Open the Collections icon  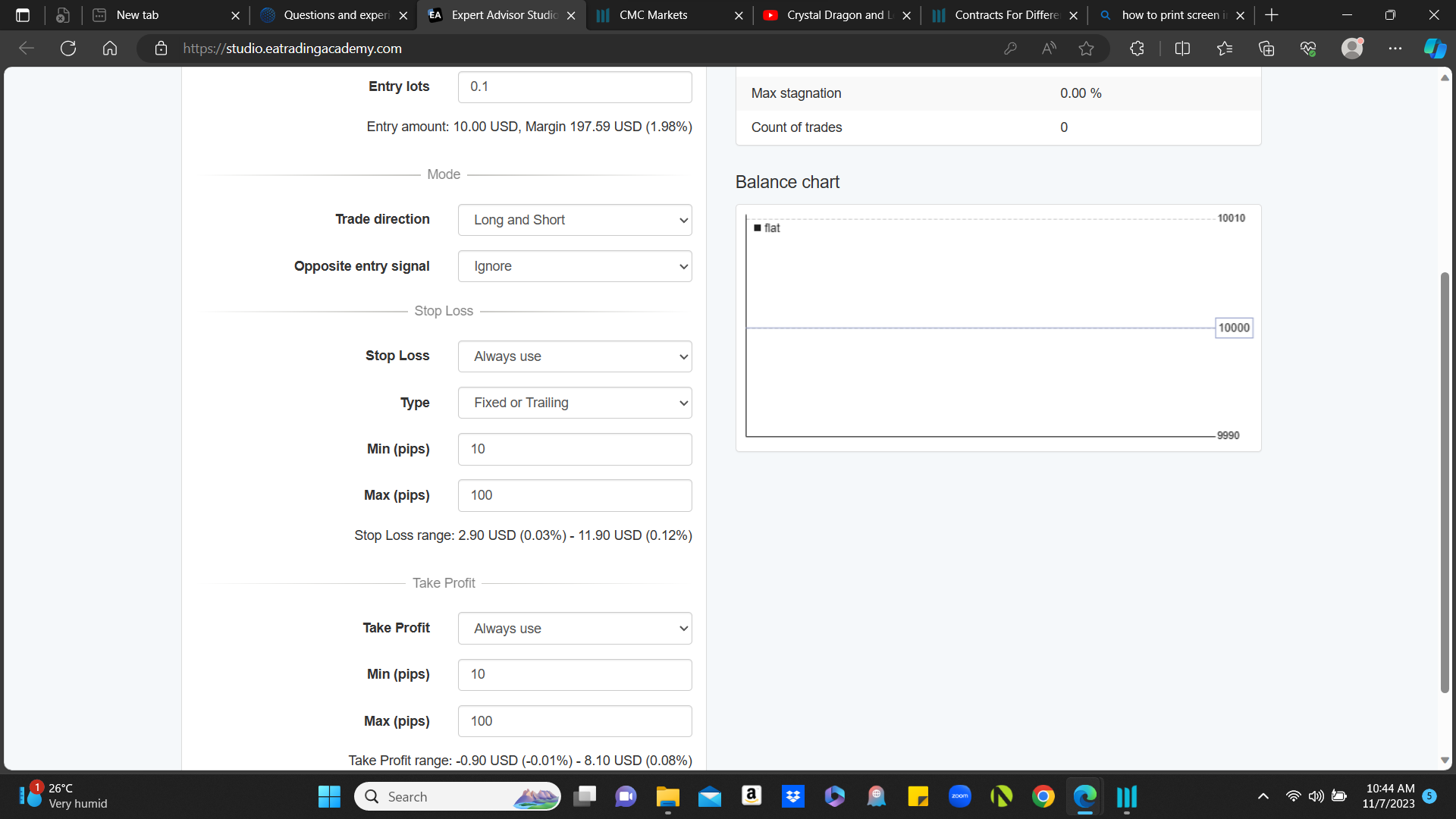pos(1266,49)
